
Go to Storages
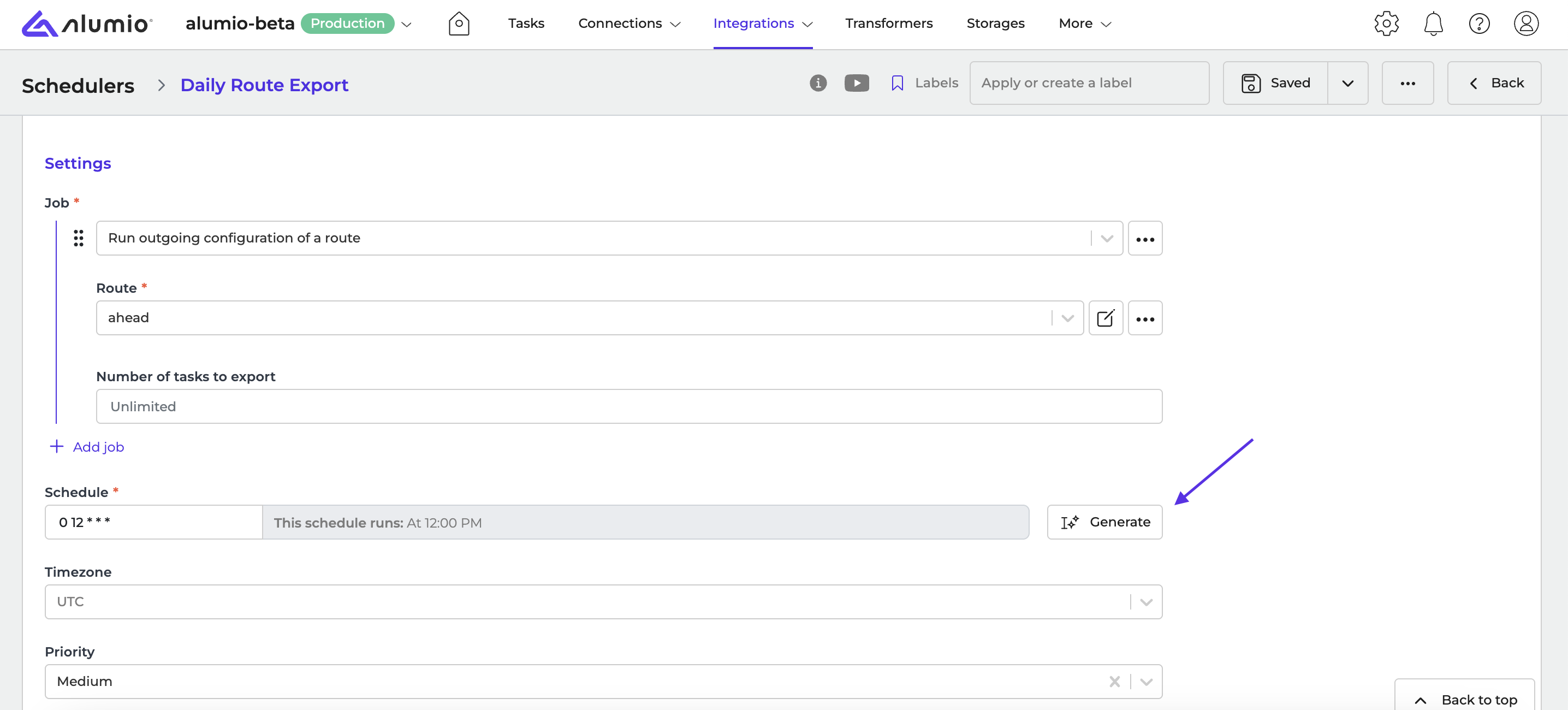click(995, 23)
